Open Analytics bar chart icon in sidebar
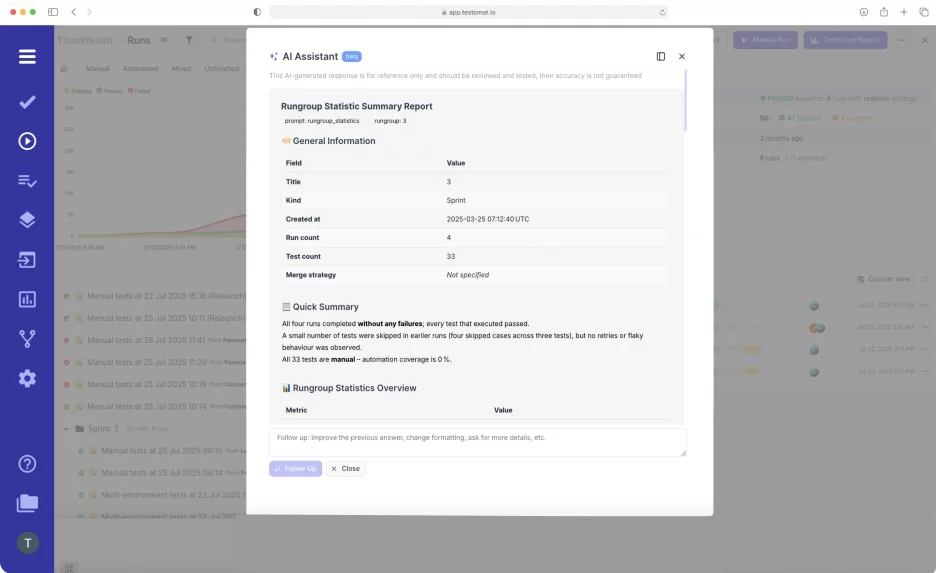This screenshot has height=573, width=936. 27,299
